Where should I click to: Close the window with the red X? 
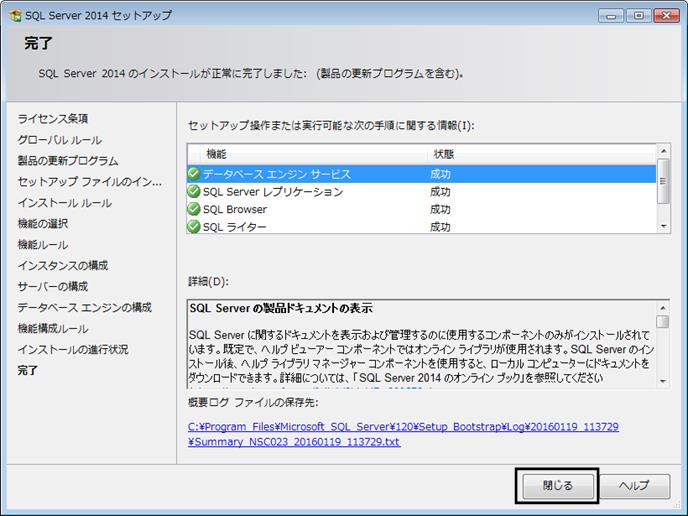[x=666, y=16]
